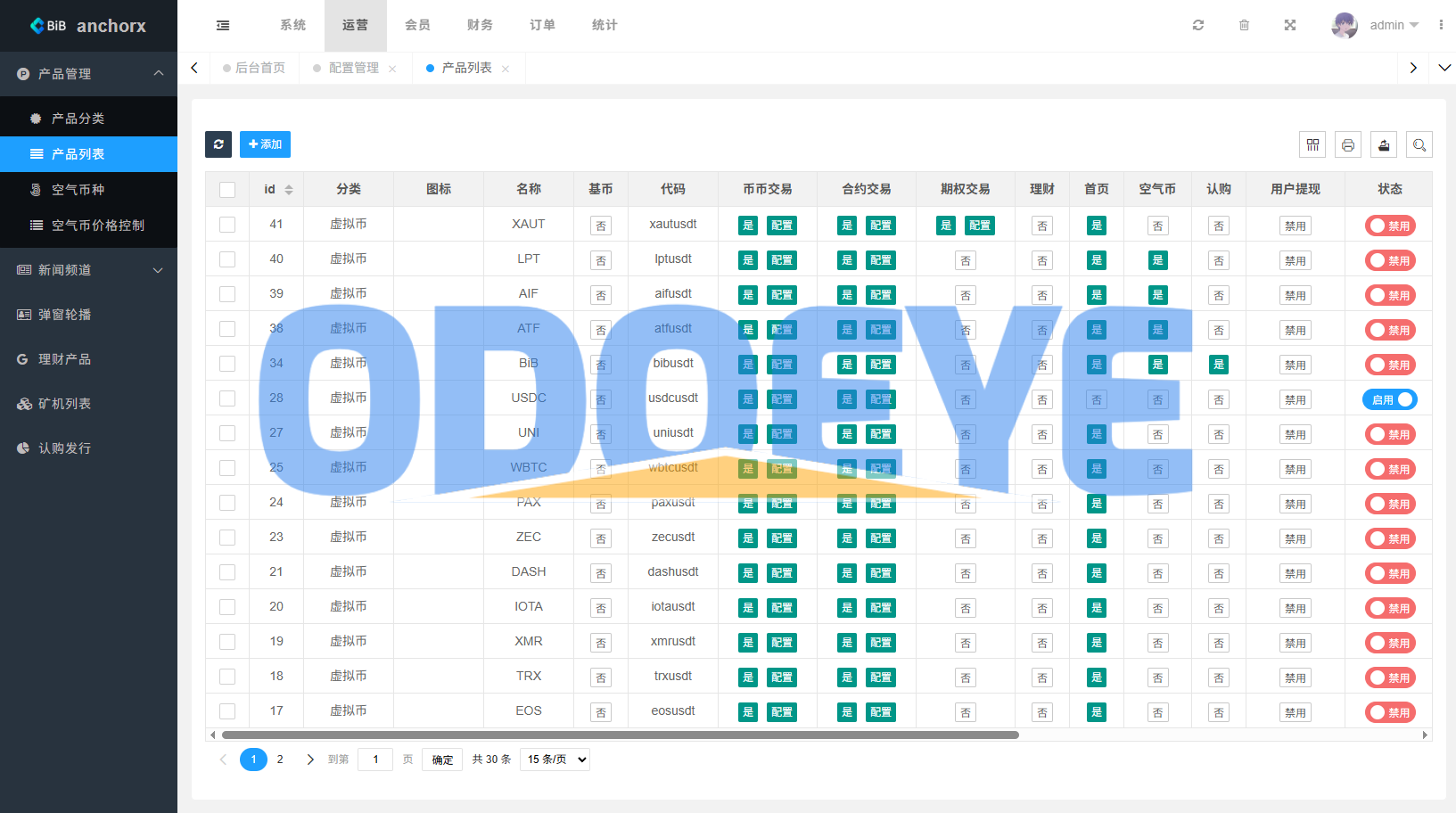Expand the 新闻频道 sidebar menu
This screenshot has width=1456, height=813.
(x=89, y=270)
